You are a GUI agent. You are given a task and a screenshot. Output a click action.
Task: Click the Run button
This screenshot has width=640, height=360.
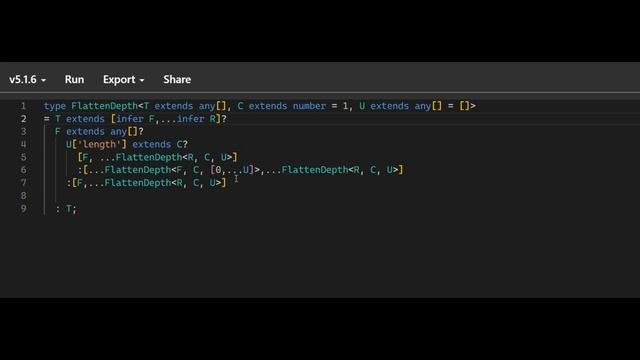74,80
